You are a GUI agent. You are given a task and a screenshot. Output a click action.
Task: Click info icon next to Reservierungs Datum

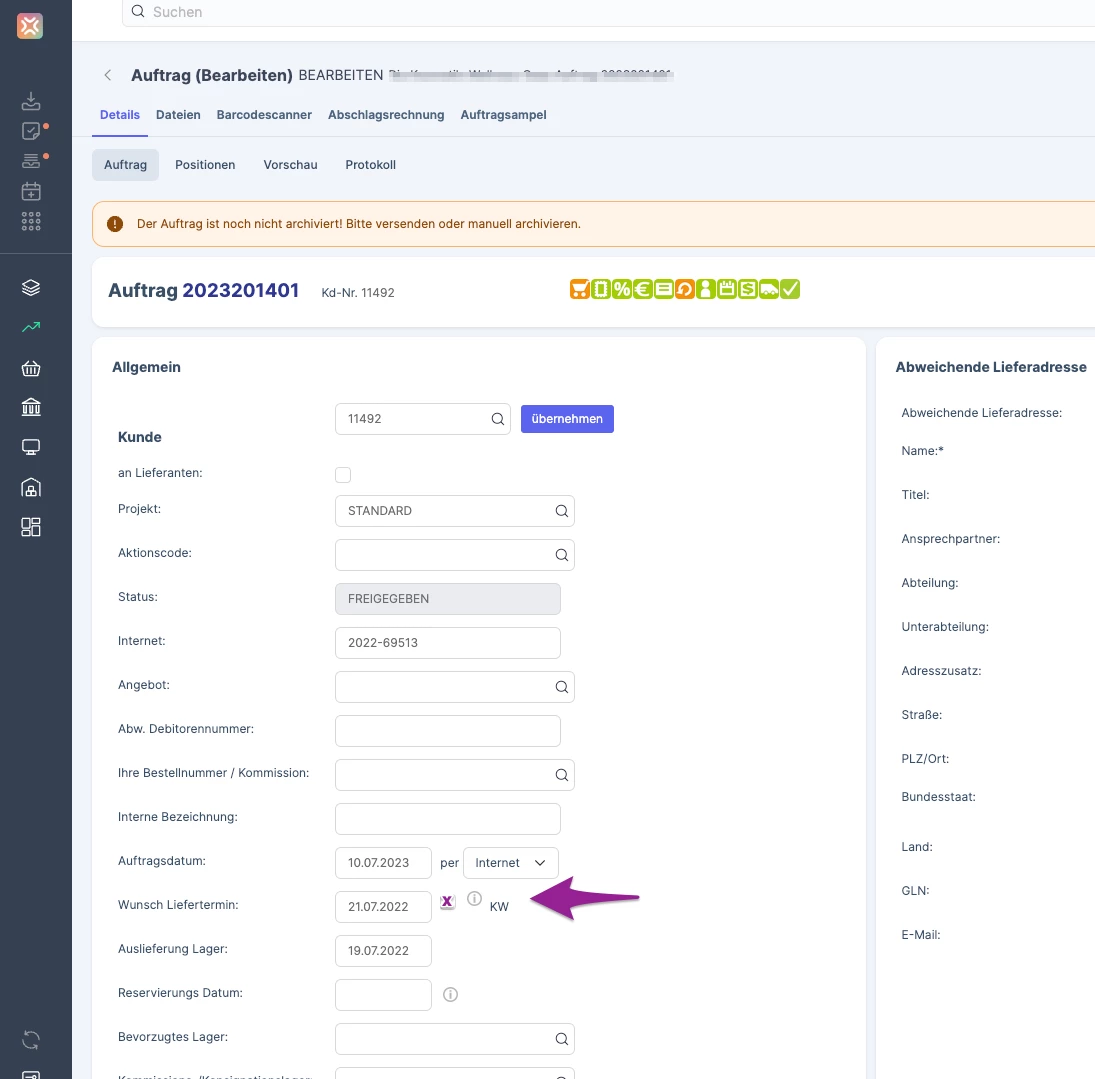[x=450, y=994]
